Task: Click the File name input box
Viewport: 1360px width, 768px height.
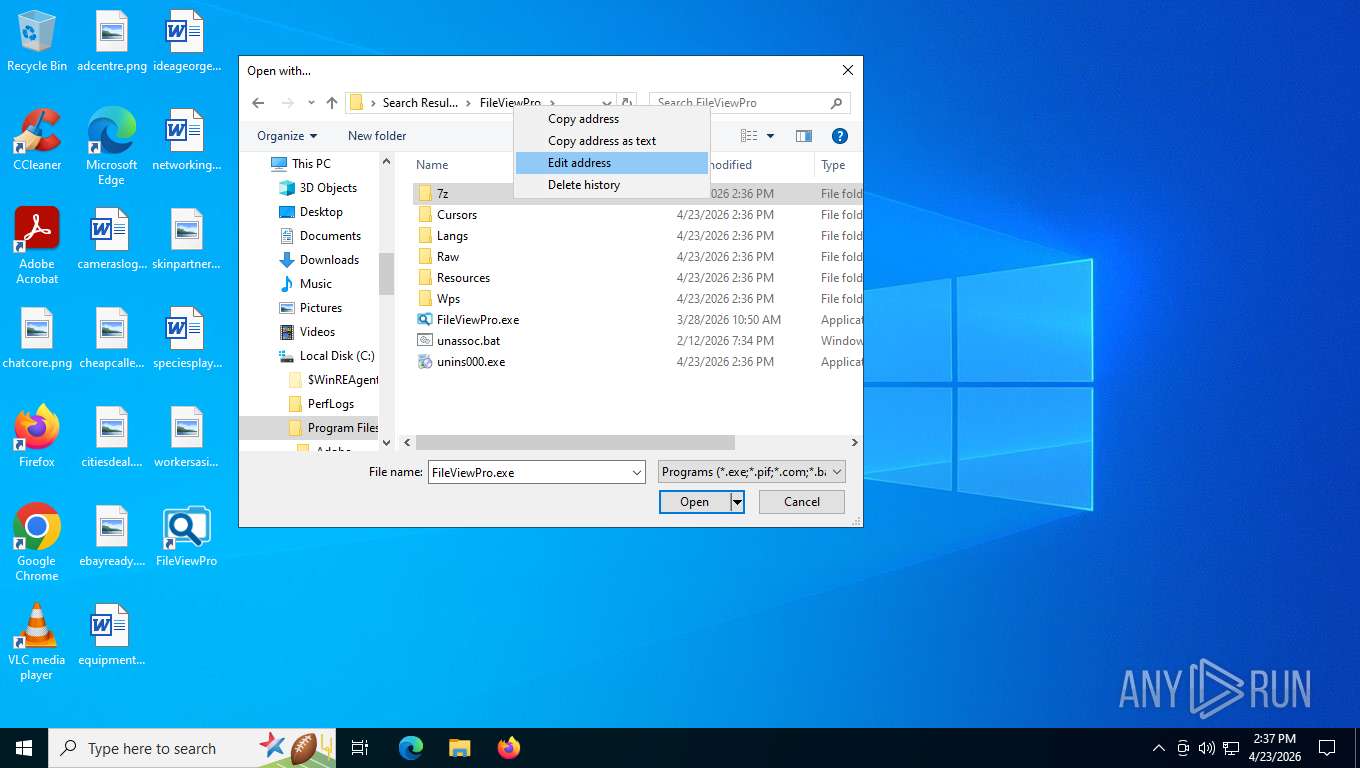Action: point(529,472)
